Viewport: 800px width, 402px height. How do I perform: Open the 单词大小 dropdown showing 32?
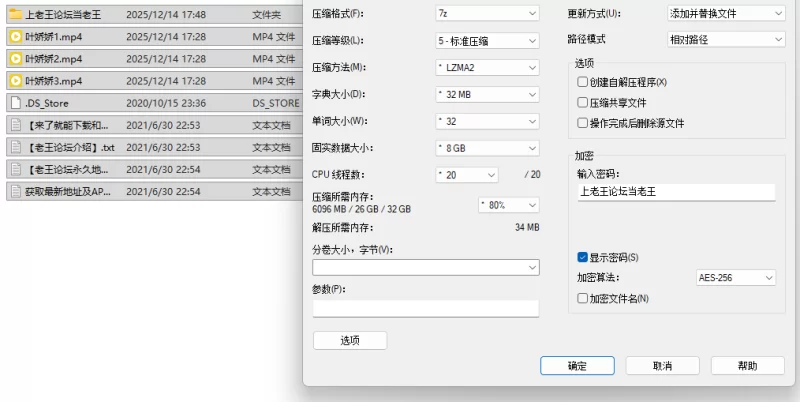pos(487,121)
